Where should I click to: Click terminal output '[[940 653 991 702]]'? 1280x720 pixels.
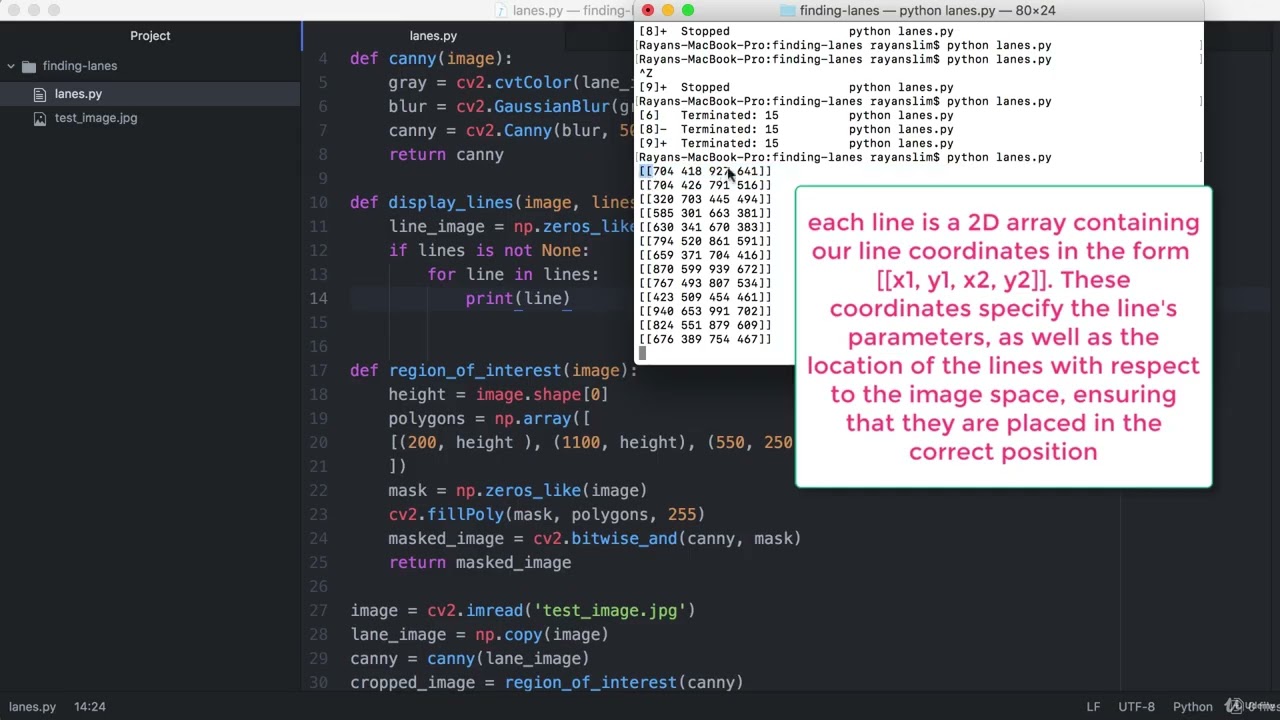click(x=705, y=311)
